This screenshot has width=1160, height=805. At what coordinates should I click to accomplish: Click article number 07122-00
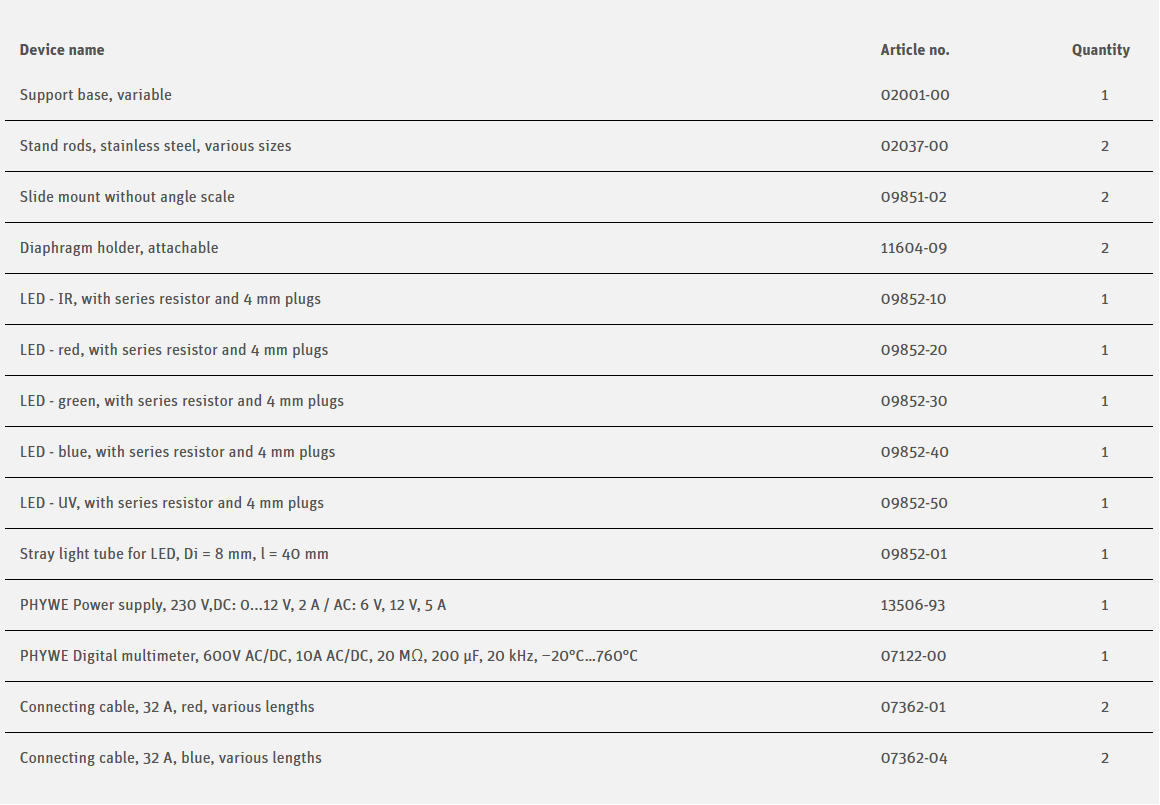[x=913, y=656]
